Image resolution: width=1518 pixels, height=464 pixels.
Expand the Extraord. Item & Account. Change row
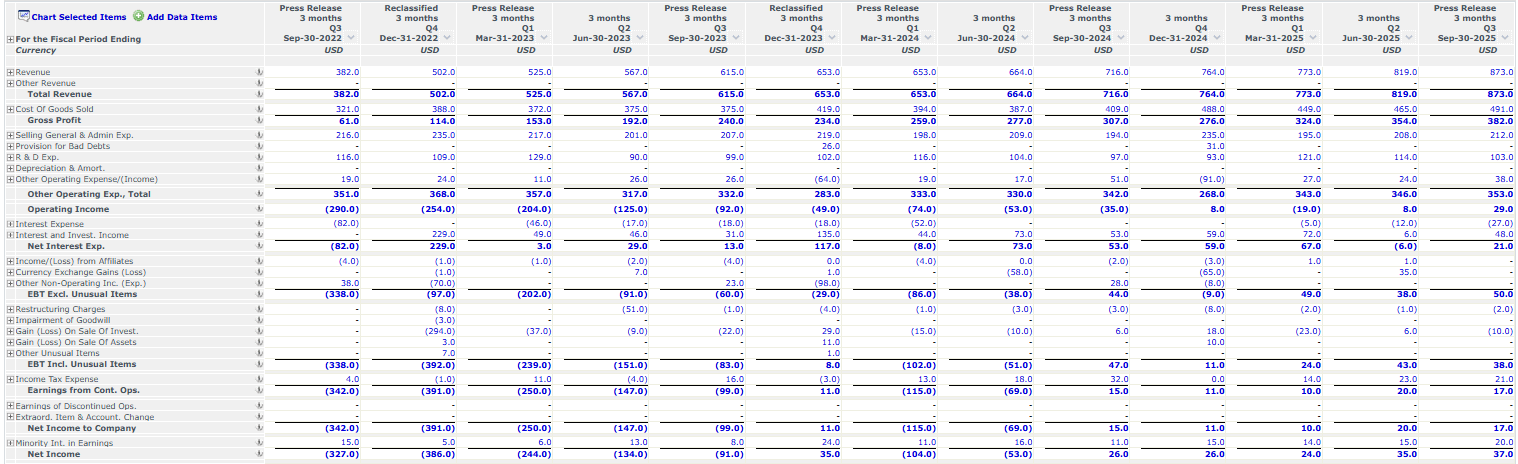[10, 417]
